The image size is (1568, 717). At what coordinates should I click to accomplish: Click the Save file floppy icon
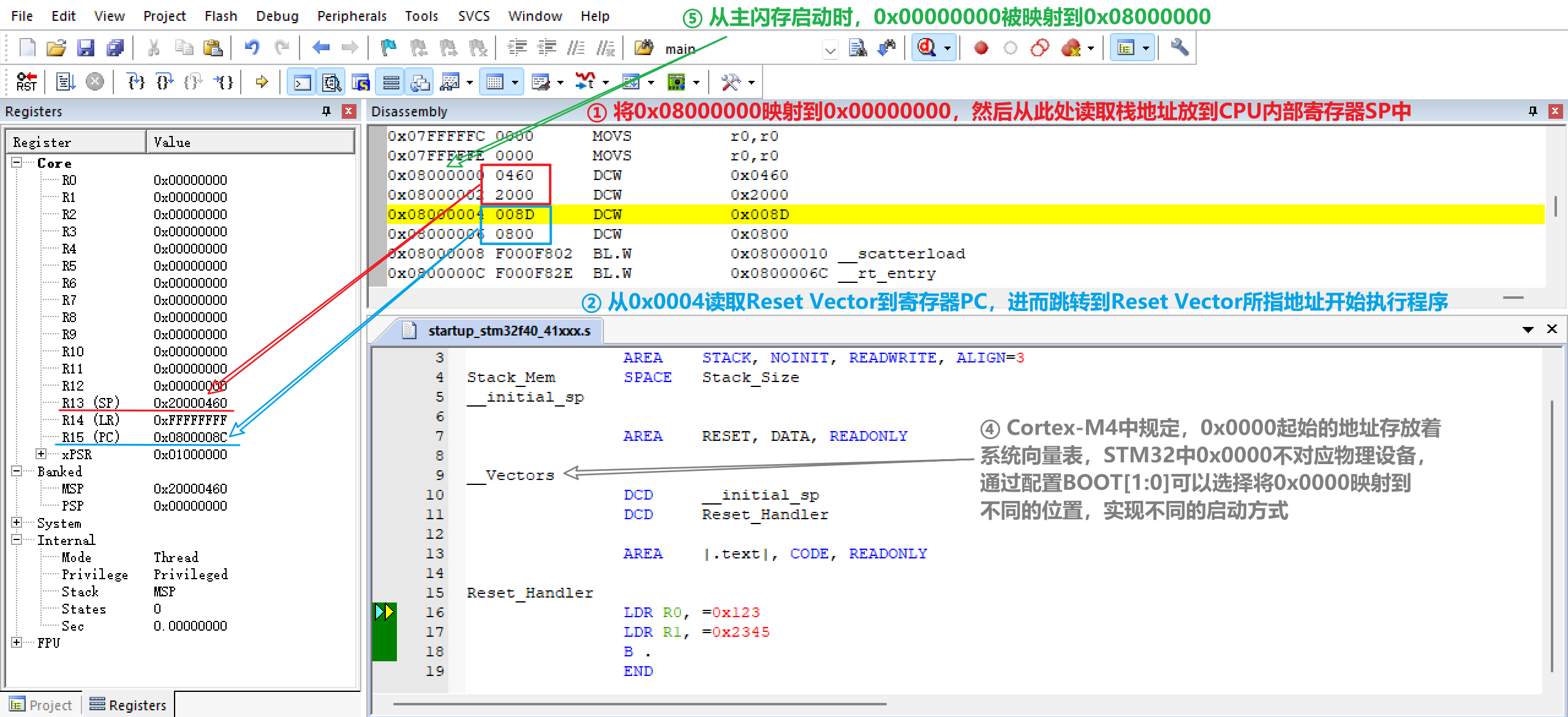point(86,48)
